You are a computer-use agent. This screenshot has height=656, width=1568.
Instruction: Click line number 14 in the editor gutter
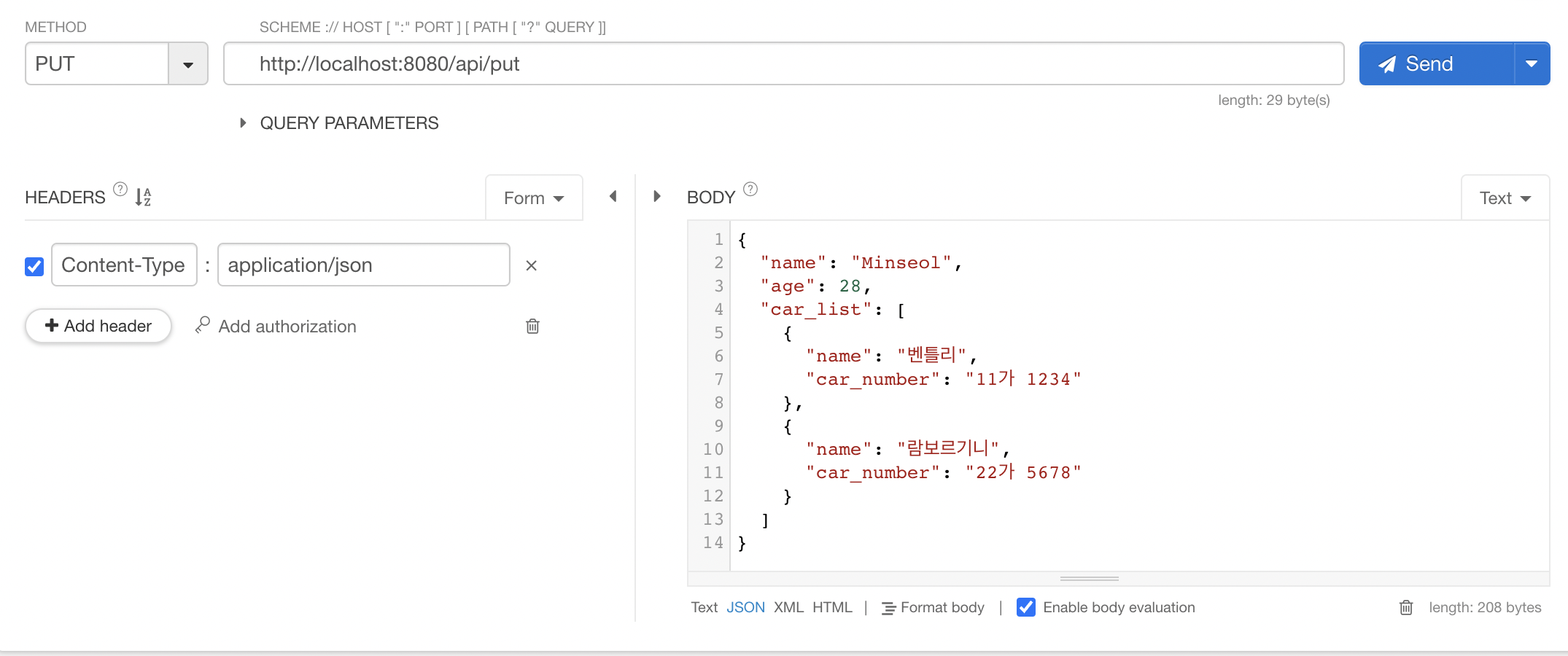pyautogui.click(x=713, y=542)
